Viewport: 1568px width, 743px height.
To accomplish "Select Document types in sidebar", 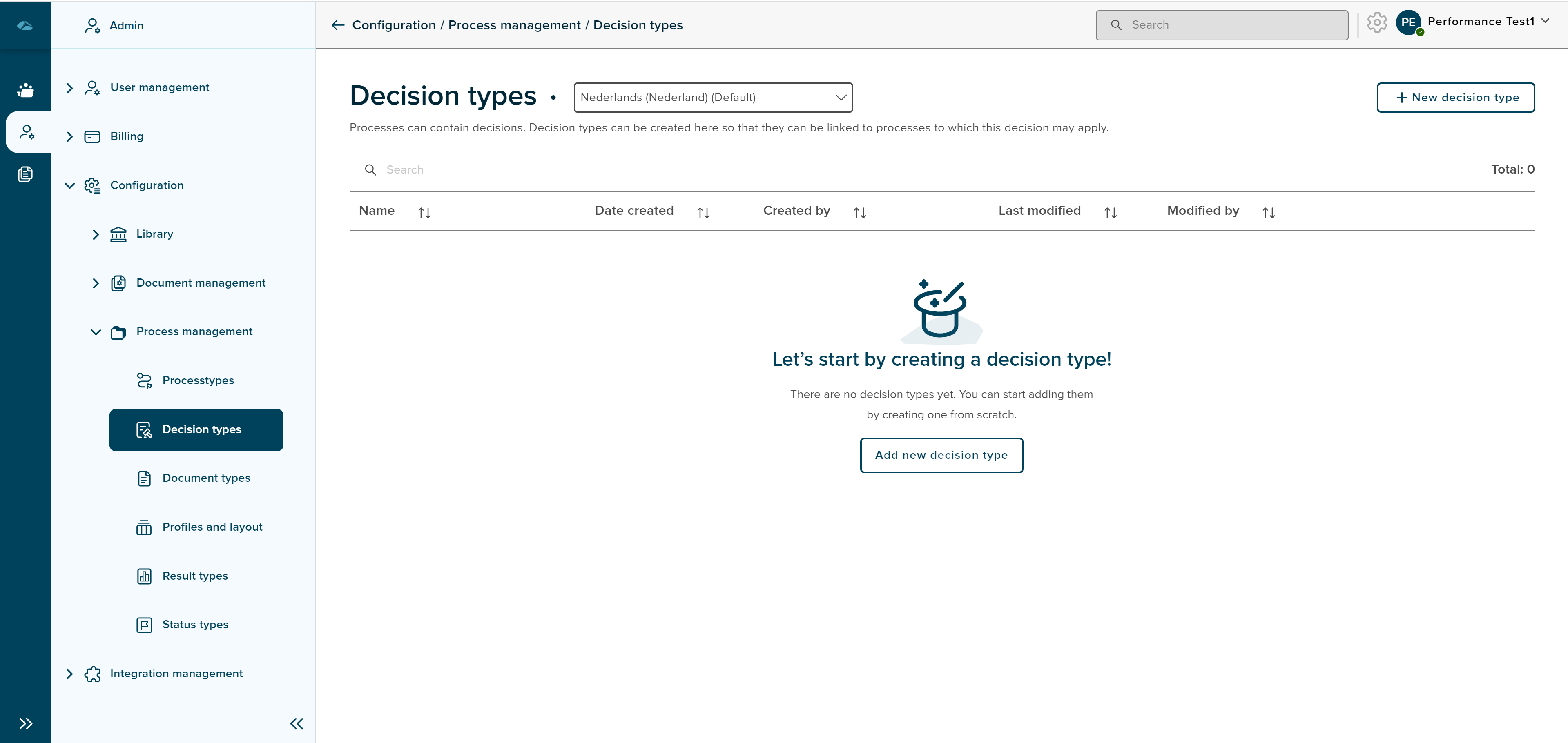I will [206, 478].
